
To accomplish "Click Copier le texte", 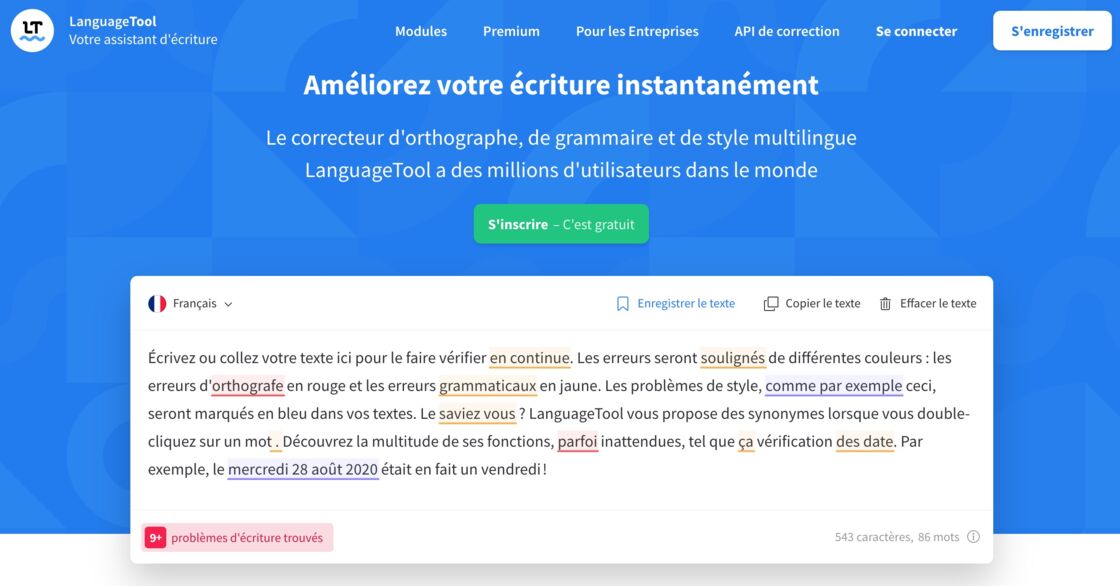I will click(823, 304).
